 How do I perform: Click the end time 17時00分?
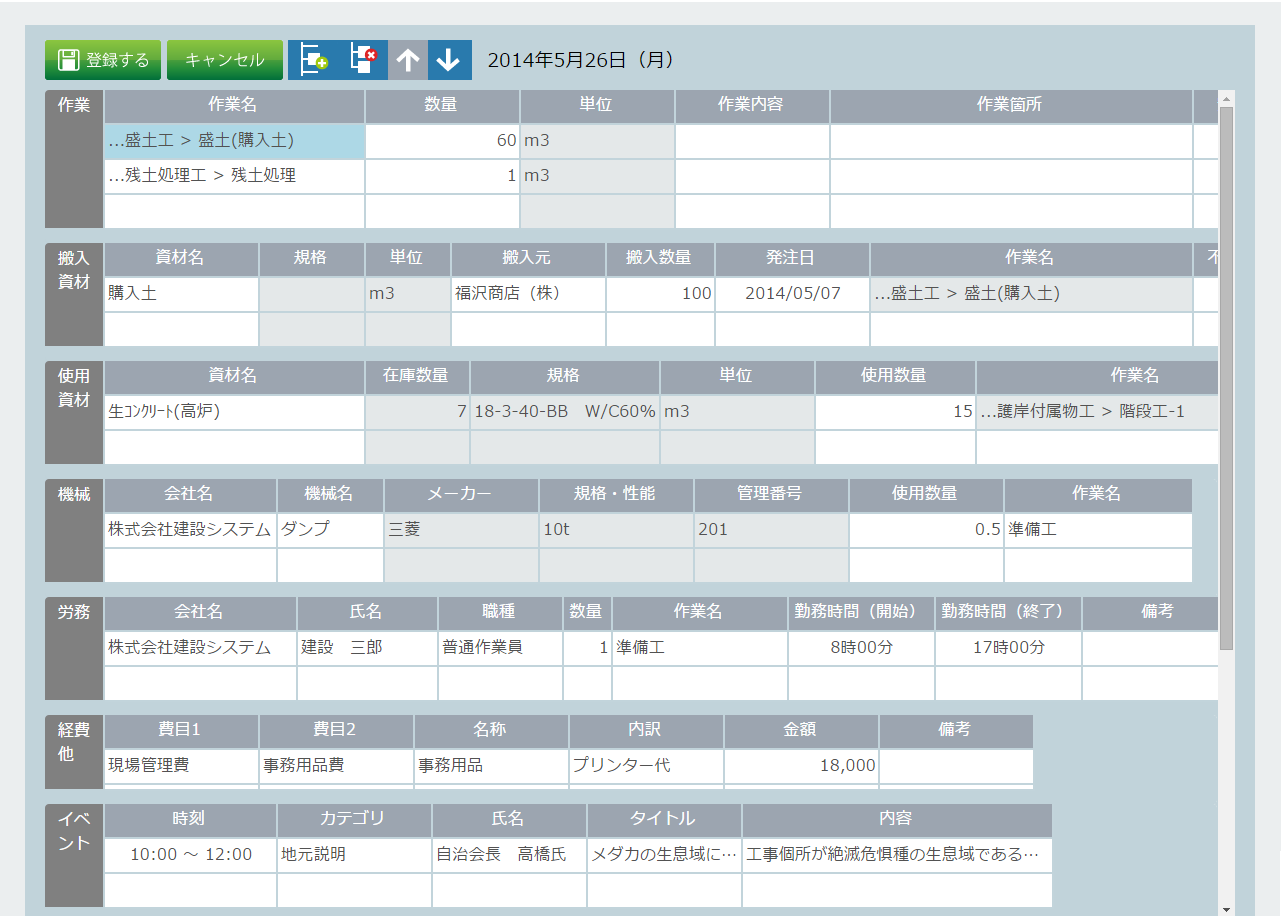1008,648
